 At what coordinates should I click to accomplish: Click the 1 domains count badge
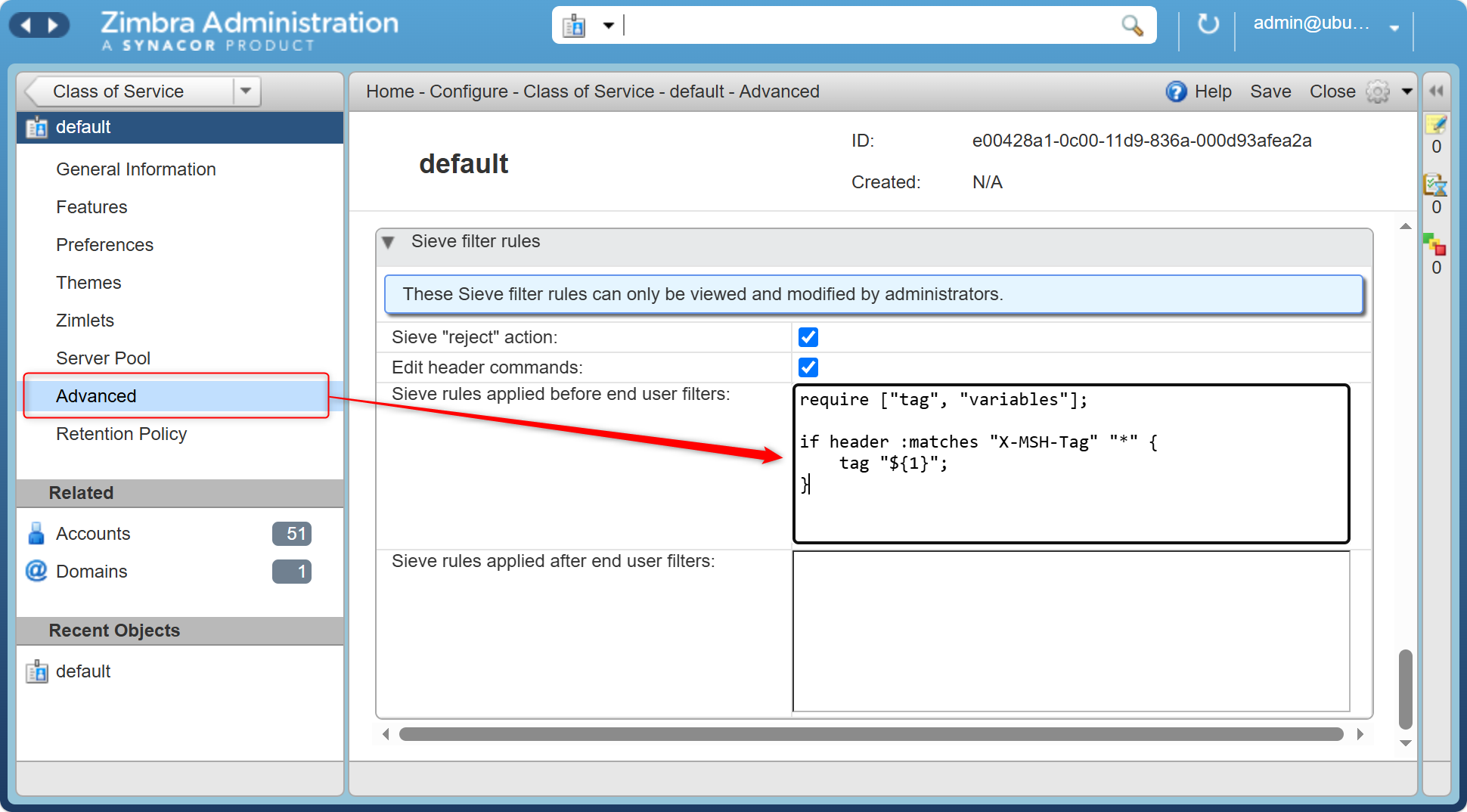click(x=292, y=572)
